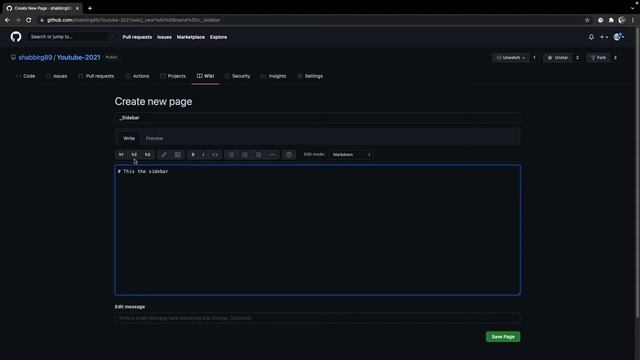Viewport: 640px width, 360px height.
Task: Open the Insights tab
Action: point(273,76)
